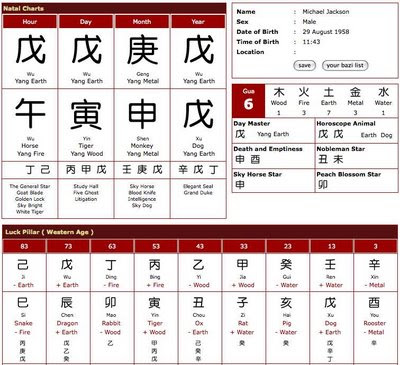
Task: Select the Day pillar header
Action: coord(86,22)
